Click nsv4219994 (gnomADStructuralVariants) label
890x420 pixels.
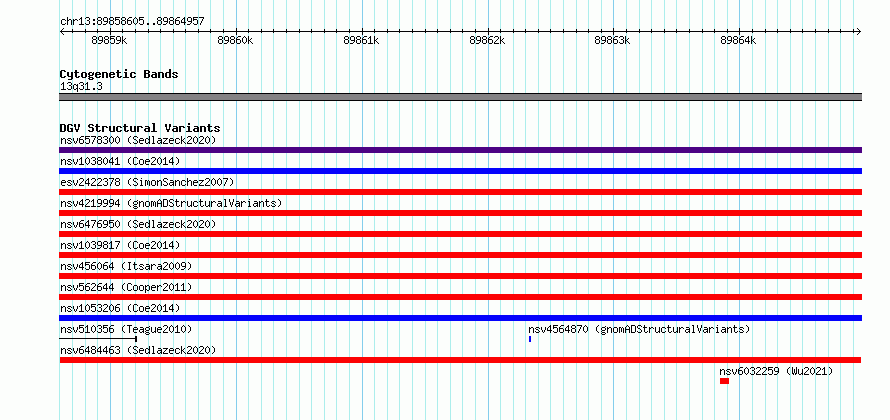pos(171,203)
